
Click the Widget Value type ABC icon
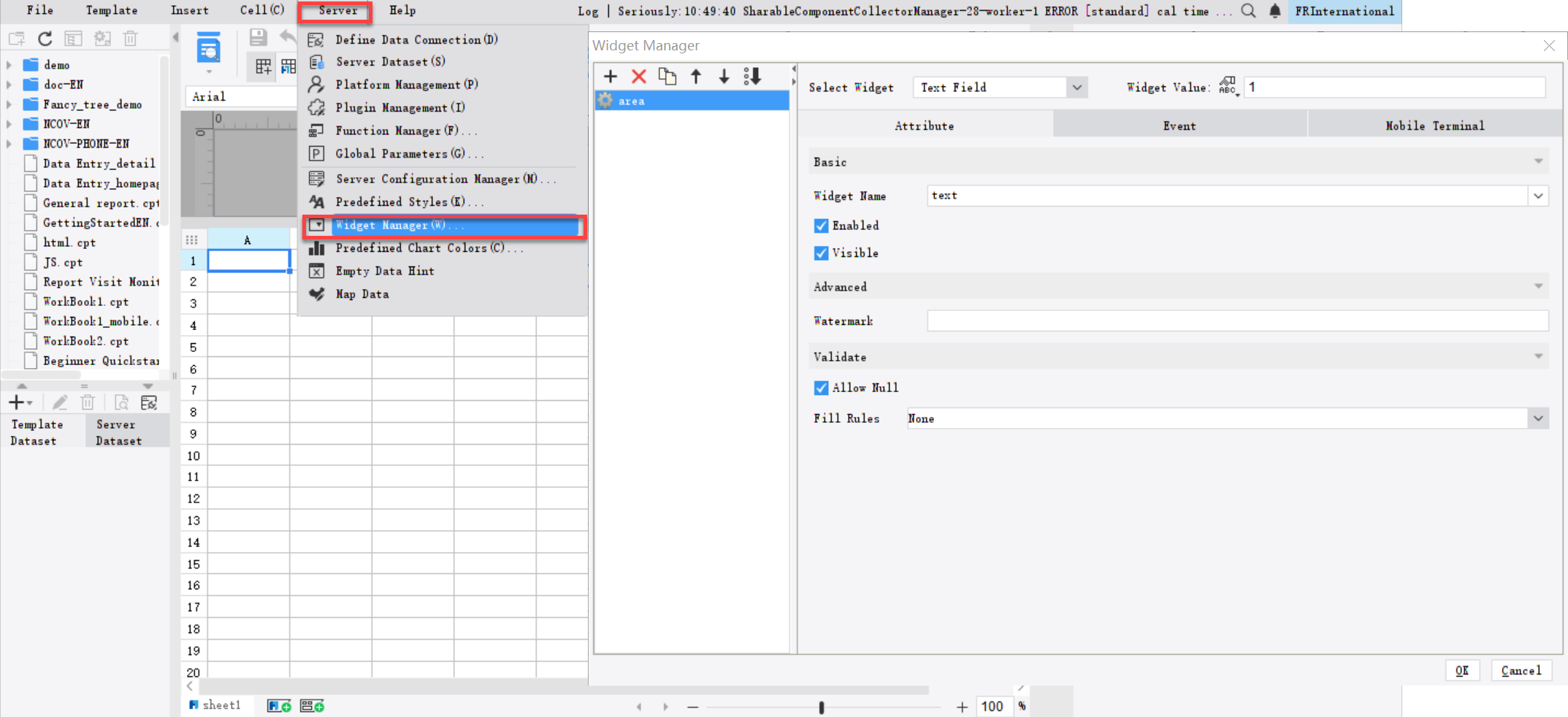pyautogui.click(x=1228, y=86)
